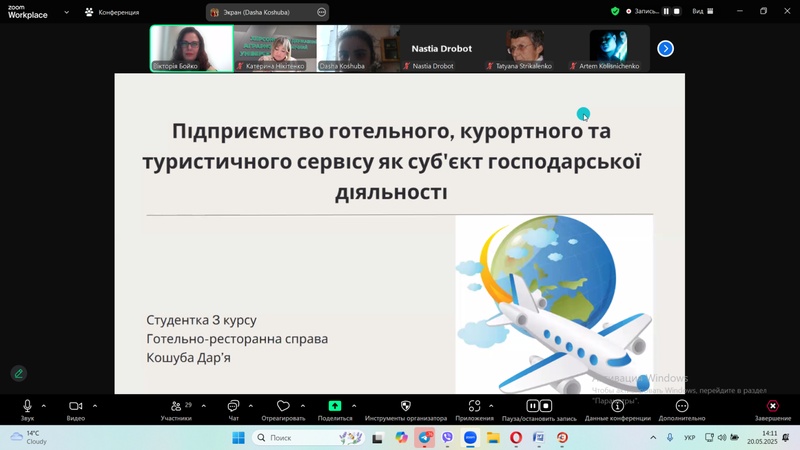Open Данные конференции info icon
The height and width of the screenshot is (450, 800).
[617, 407]
